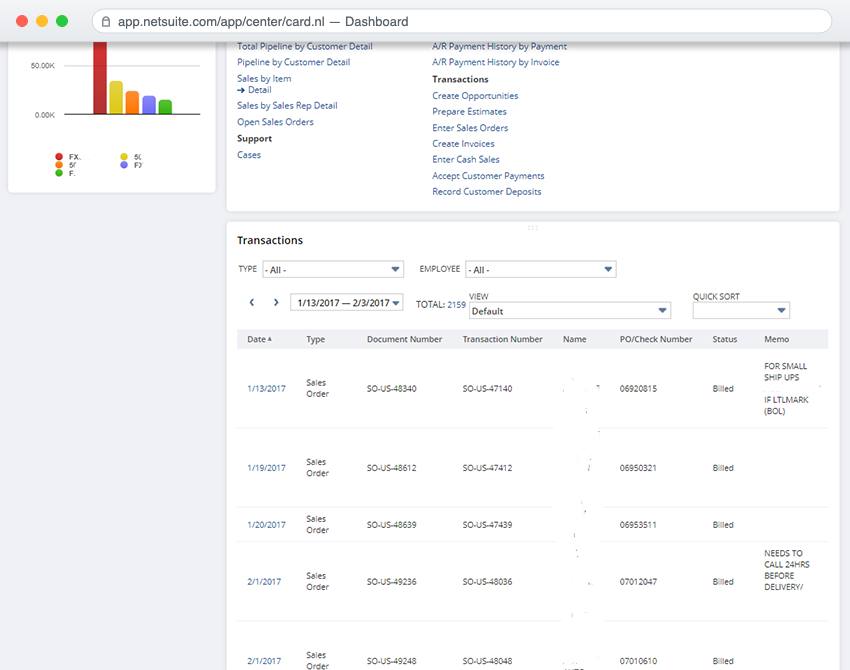Open the Cases support link

pyautogui.click(x=249, y=155)
